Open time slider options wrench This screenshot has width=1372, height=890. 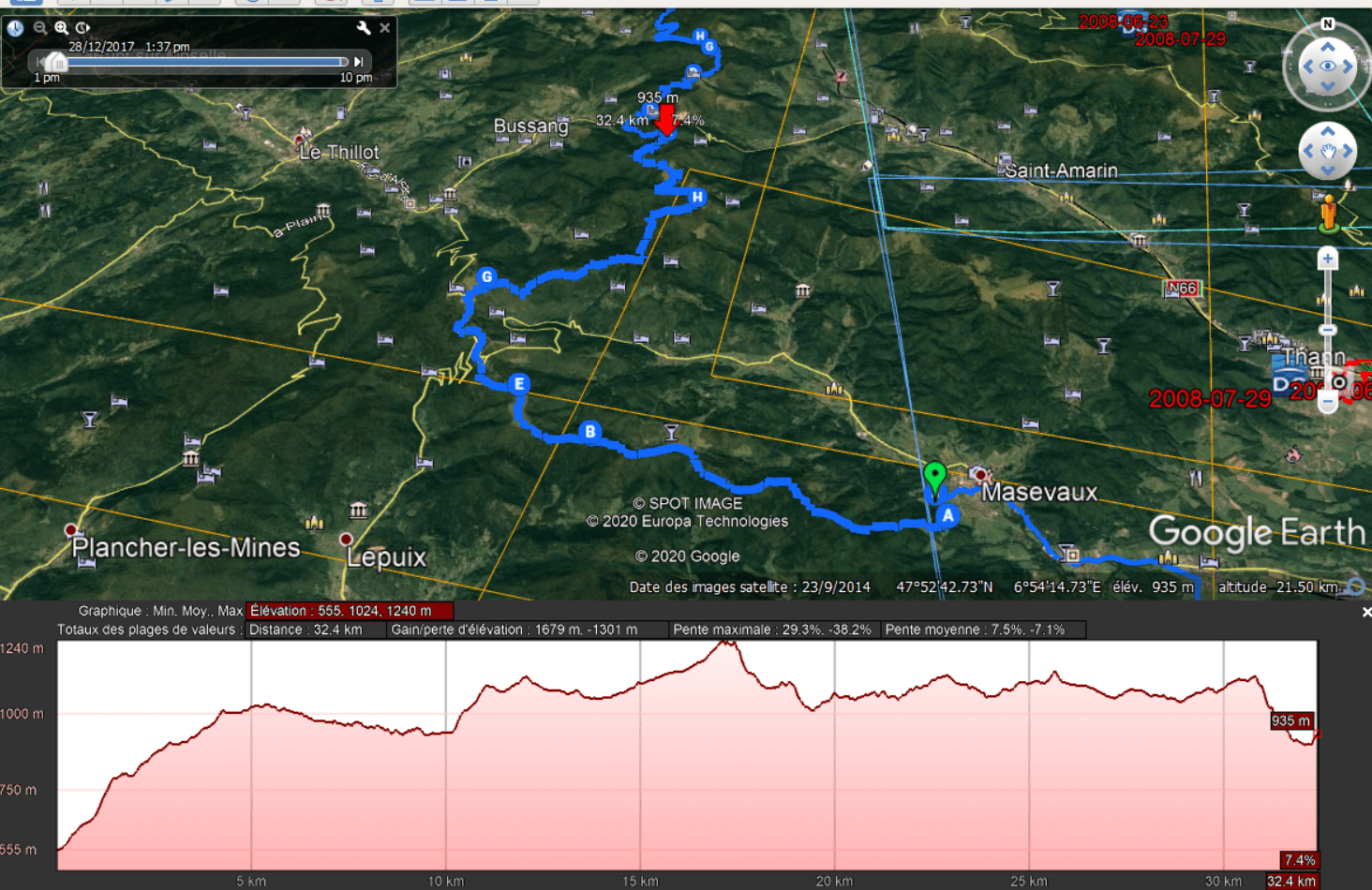[x=364, y=28]
